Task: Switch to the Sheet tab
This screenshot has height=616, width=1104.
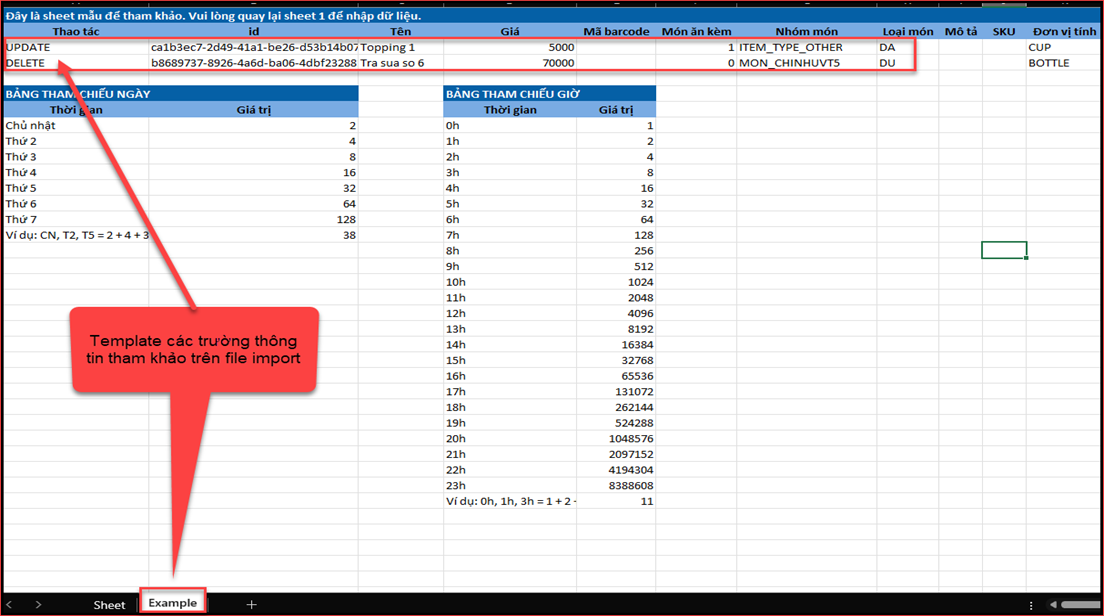Action: coord(109,604)
